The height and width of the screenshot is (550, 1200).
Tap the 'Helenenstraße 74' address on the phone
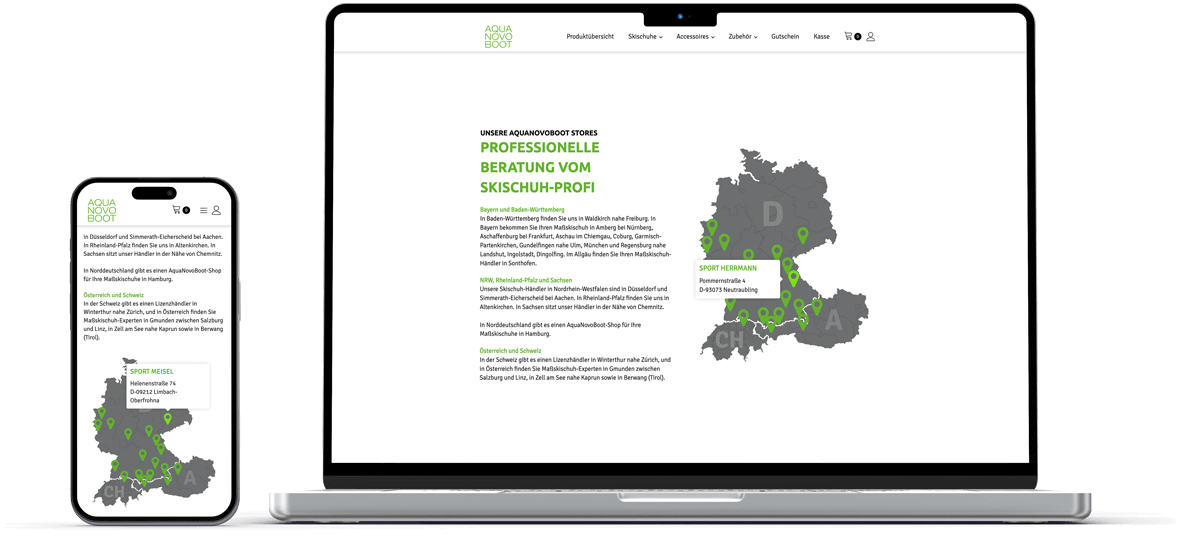153,384
